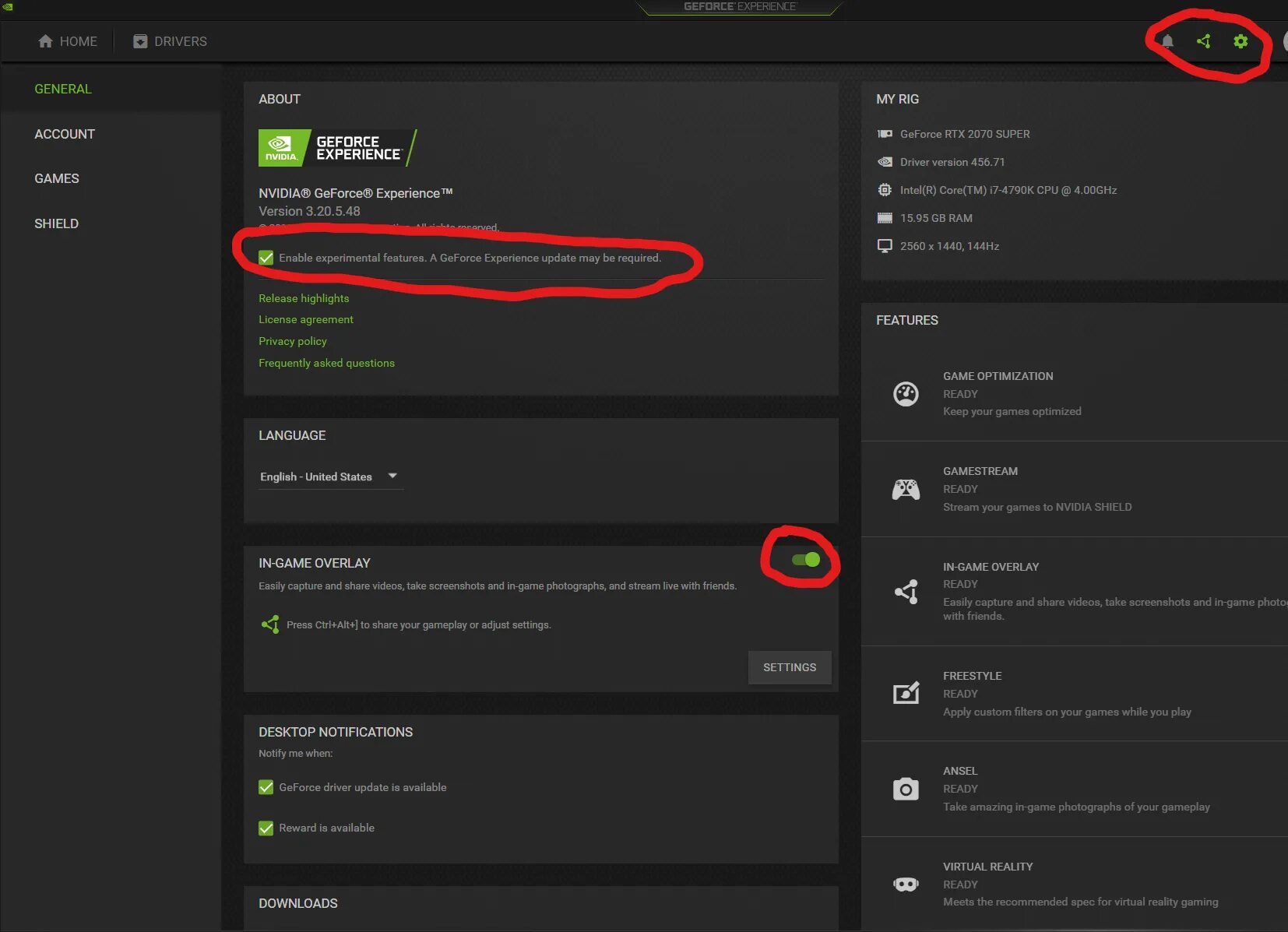1288x932 pixels.
Task: Click Version 3.20.5.48 text
Action: 309,211
